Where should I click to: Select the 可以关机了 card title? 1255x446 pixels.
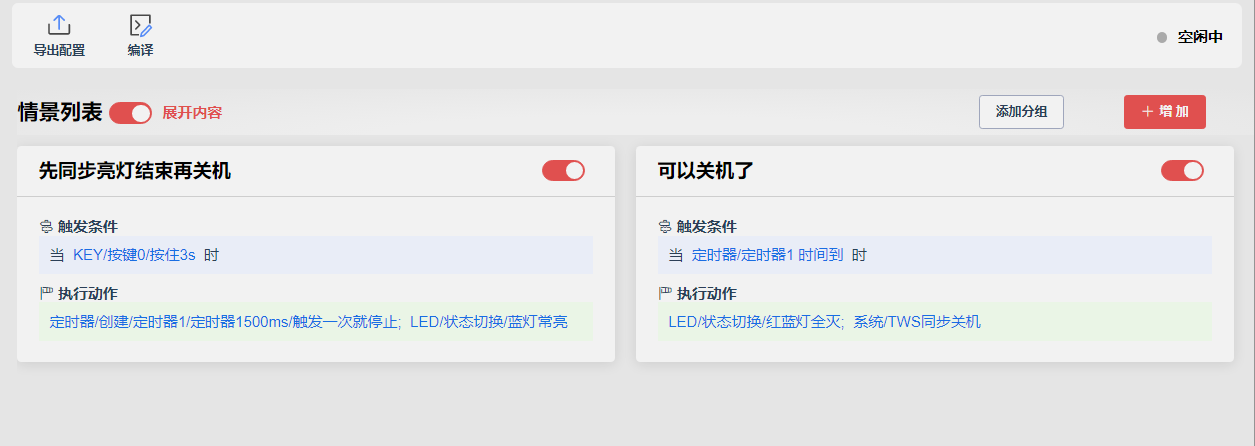pyautogui.click(x=706, y=171)
